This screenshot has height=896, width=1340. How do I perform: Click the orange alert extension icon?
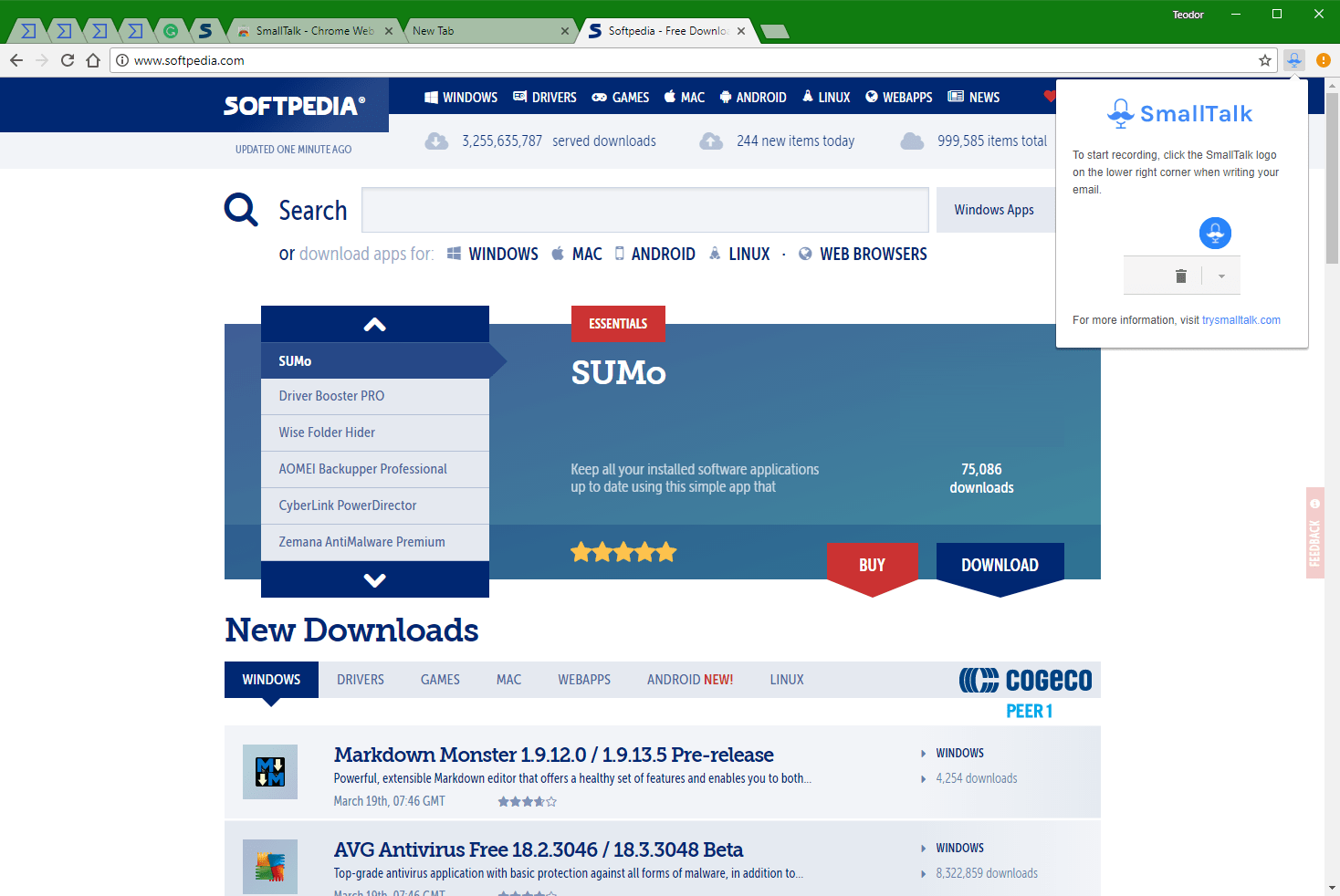[x=1323, y=60]
